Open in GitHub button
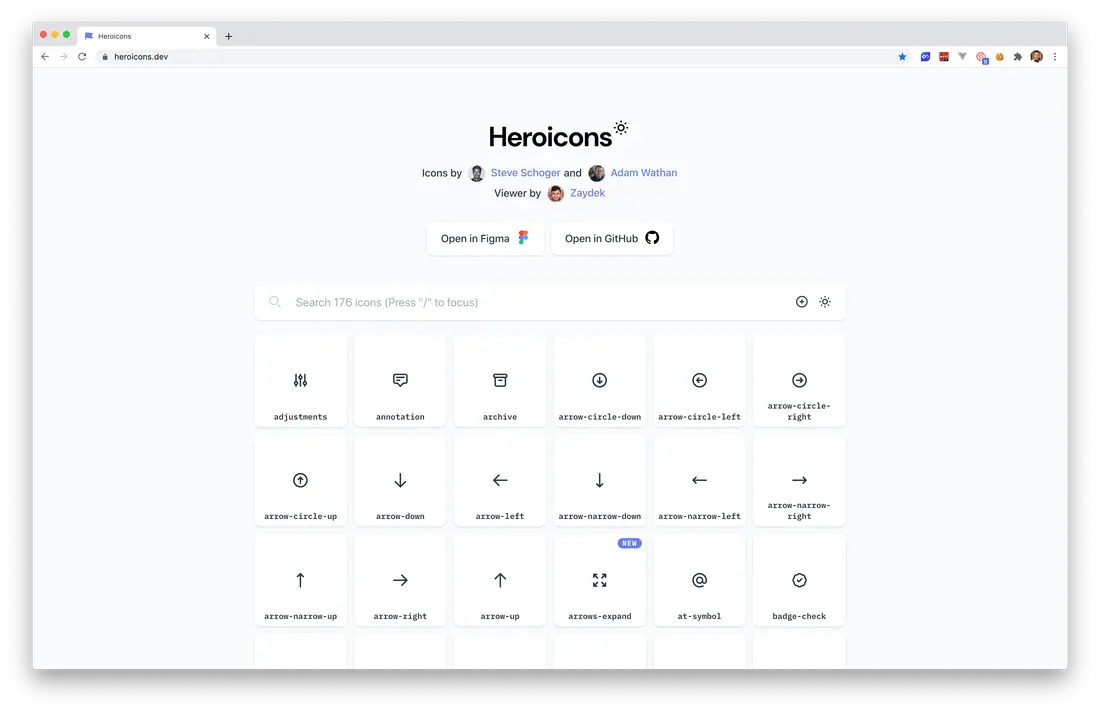Image resolution: width=1100 pixels, height=712 pixels. 612,239
